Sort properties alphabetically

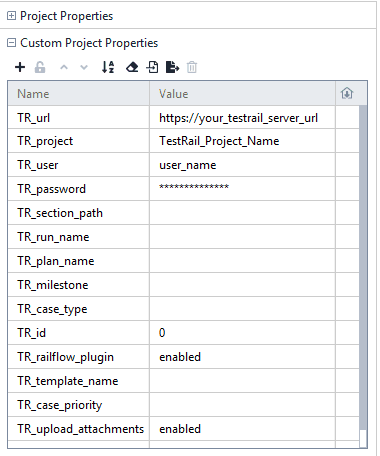(108, 67)
